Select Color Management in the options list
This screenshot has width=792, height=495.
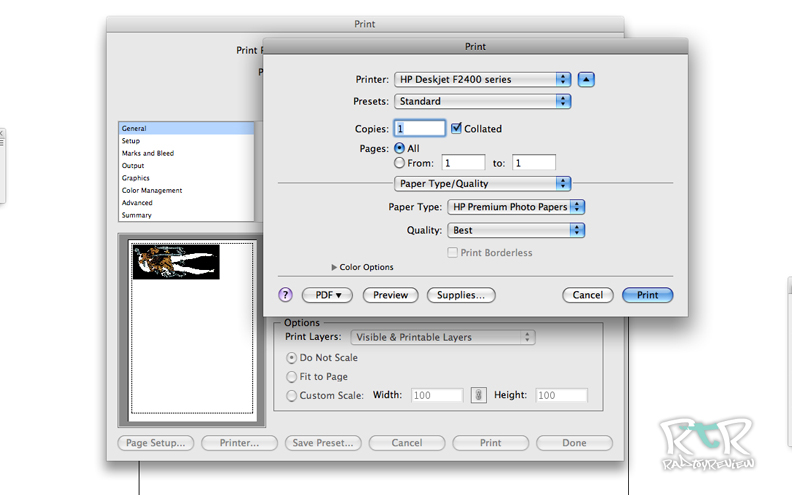pos(152,190)
